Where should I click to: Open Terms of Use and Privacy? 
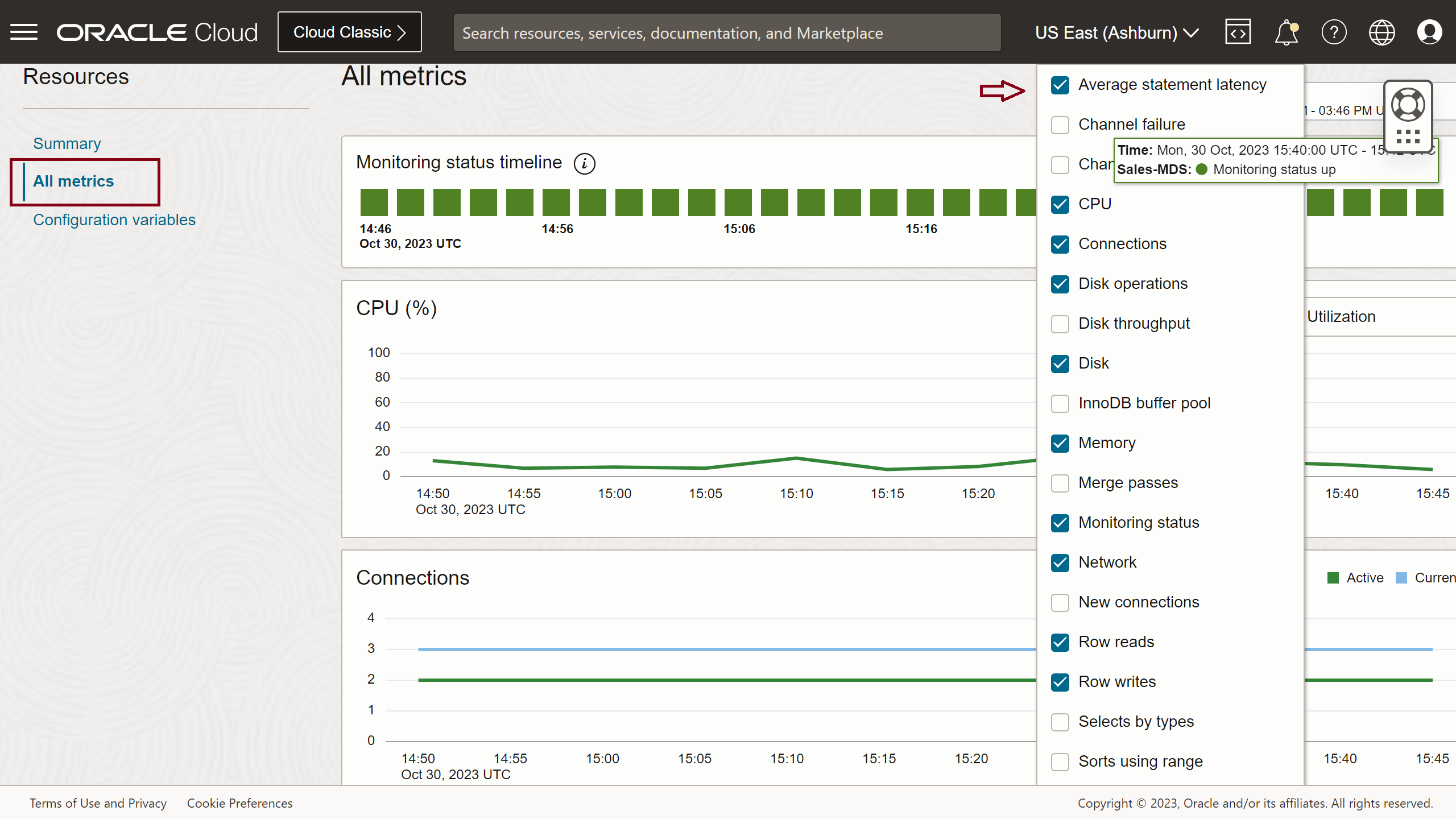98,803
